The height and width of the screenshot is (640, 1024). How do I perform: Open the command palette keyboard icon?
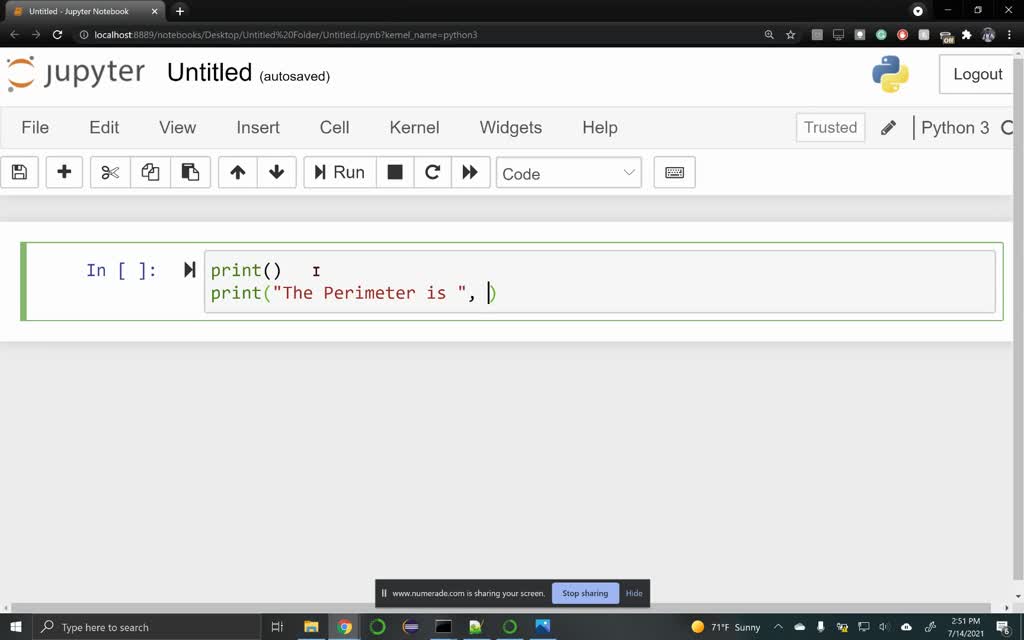pos(674,172)
